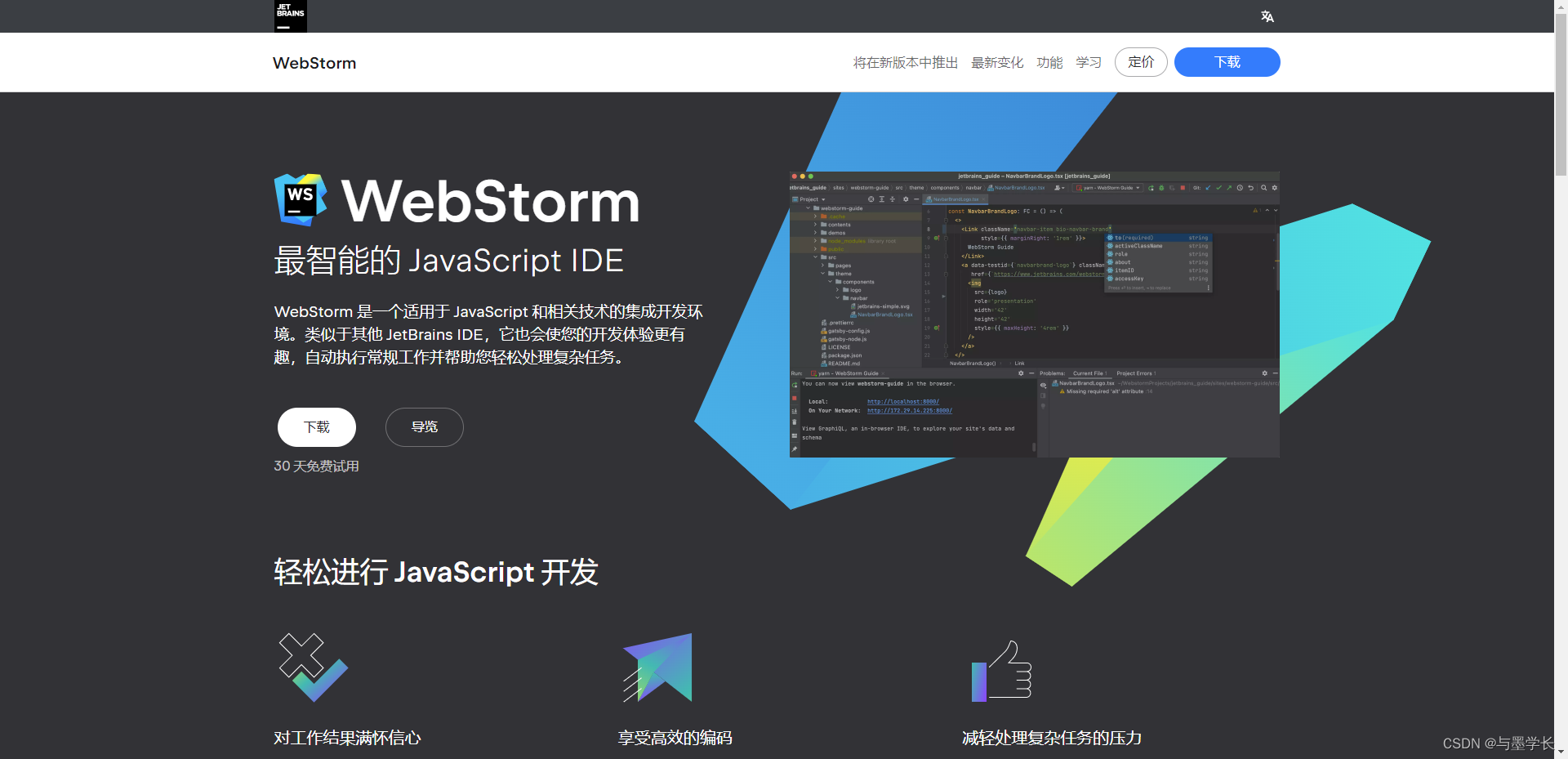
Task: Open the 功能 menu item
Action: [x=1049, y=62]
